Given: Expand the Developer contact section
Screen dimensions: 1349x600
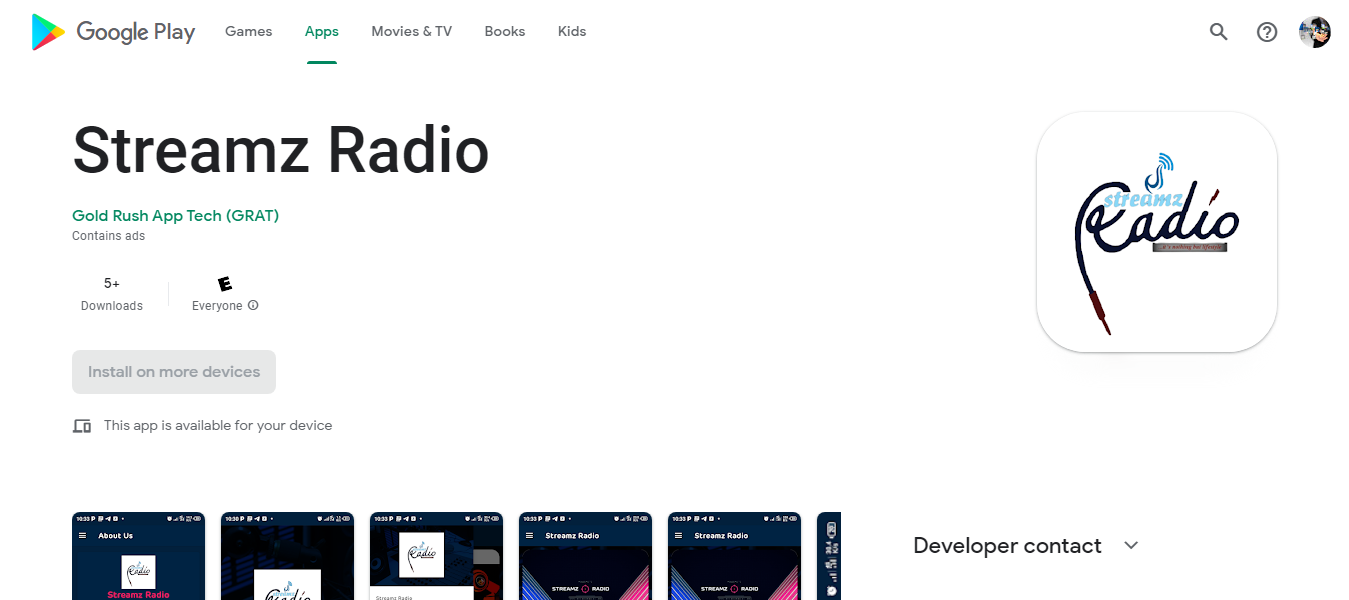Looking at the screenshot, I should point(1131,545).
